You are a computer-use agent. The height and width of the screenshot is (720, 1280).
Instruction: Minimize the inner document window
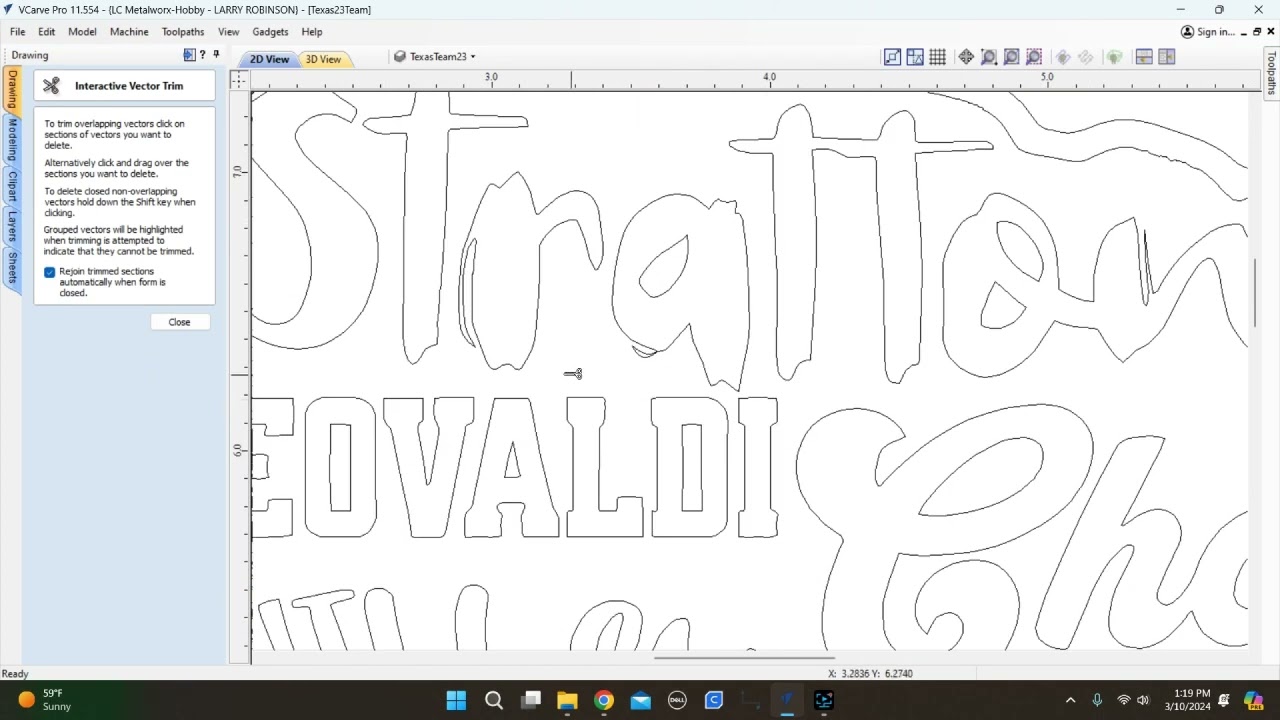click(x=1243, y=32)
